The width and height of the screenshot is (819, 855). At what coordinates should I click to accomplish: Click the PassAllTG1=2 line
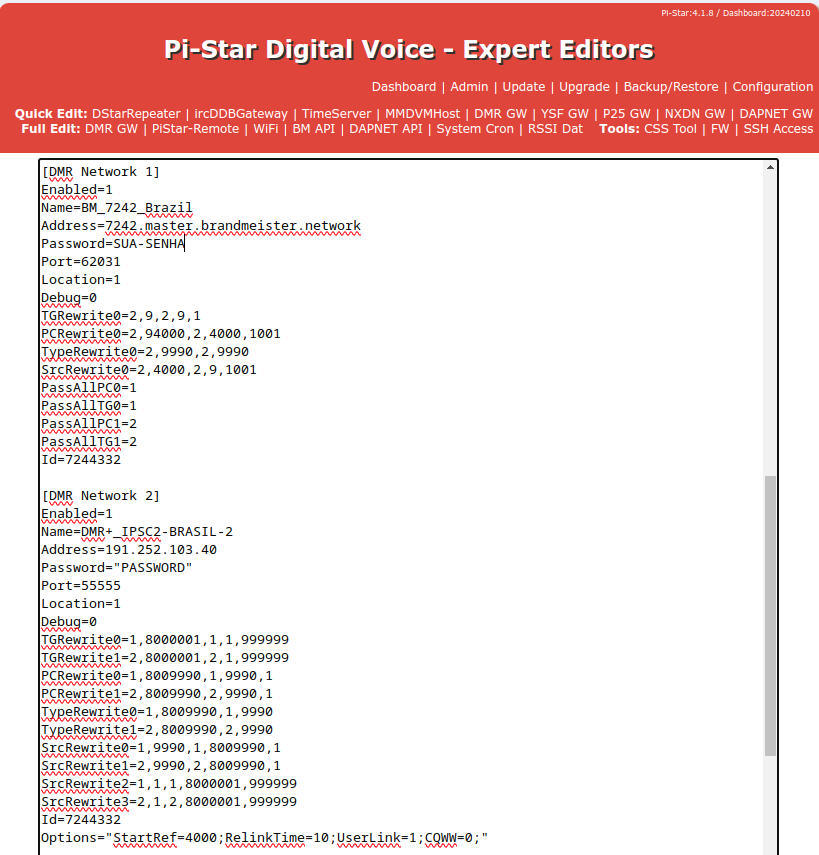[x=89, y=442]
